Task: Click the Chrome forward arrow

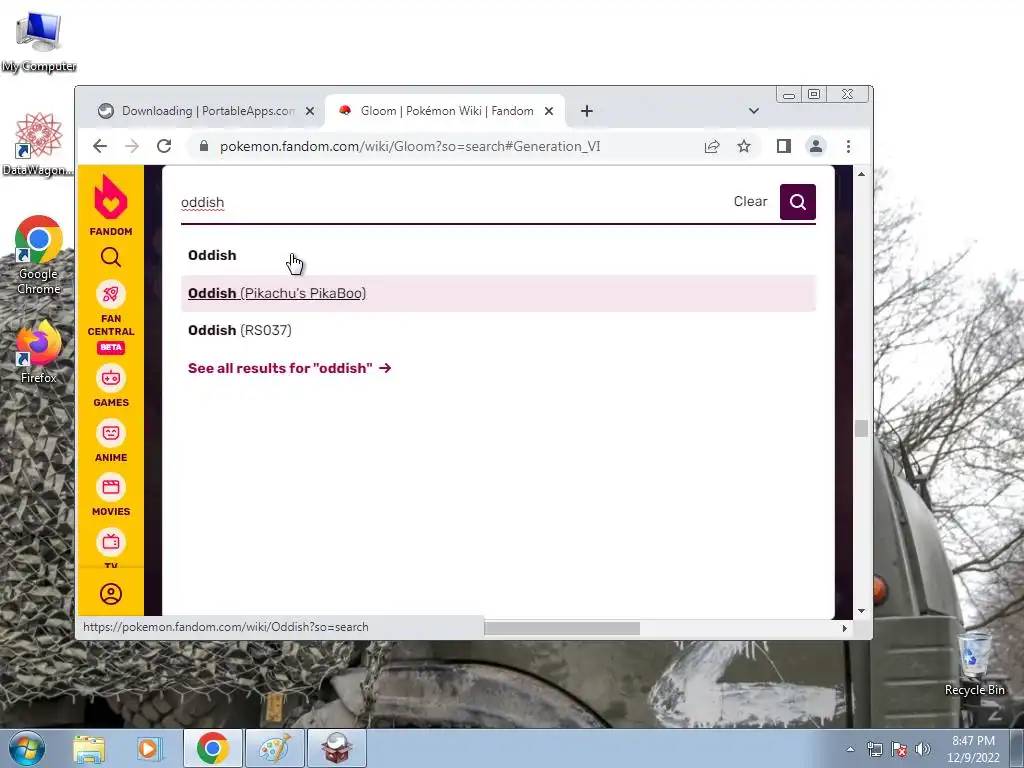Action: (x=132, y=146)
